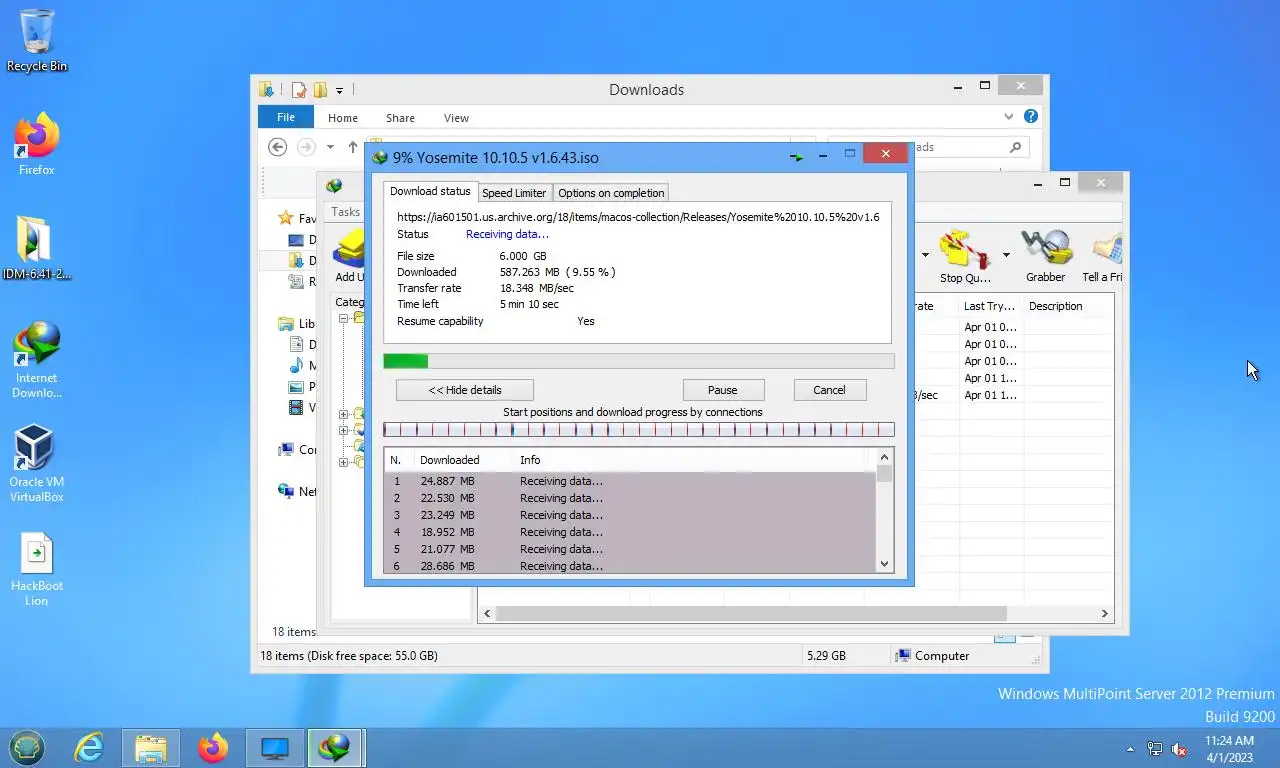This screenshot has height=768, width=1280.
Task: Click the IDM icon on the taskbar
Action: (334, 748)
